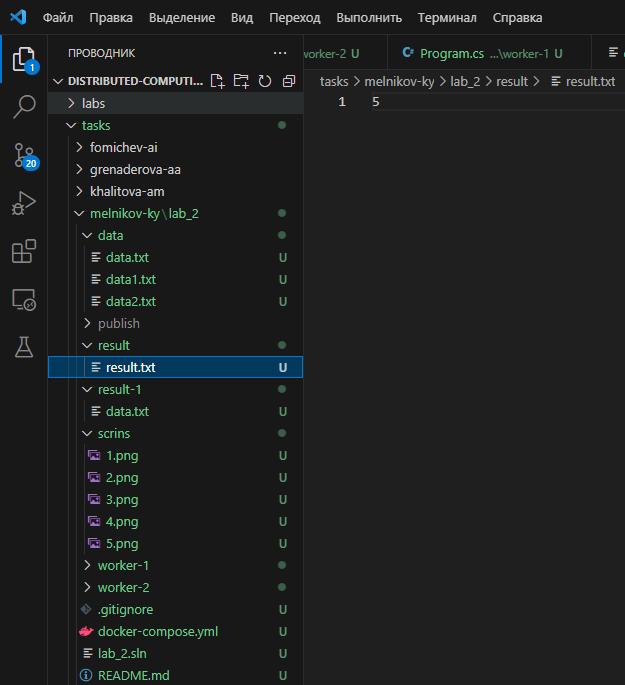Click the New Folder icon in Explorer
The image size is (625, 685).
pyautogui.click(x=240, y=81)
